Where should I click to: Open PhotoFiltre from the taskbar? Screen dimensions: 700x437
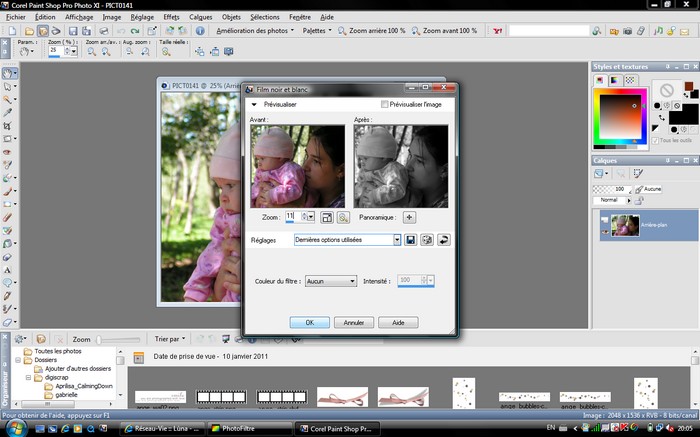coord(249,429)
